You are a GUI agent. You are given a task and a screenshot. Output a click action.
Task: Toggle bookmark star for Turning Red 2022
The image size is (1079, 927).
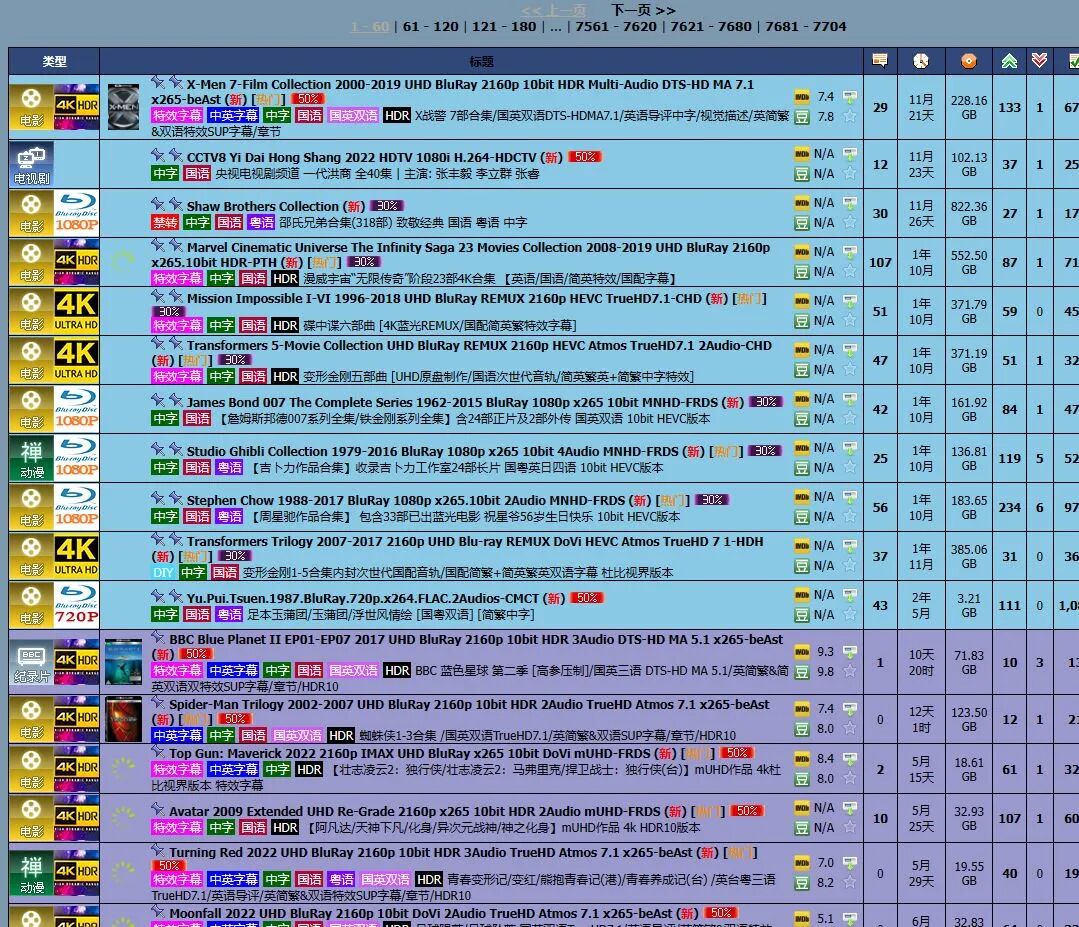point(850,882)
